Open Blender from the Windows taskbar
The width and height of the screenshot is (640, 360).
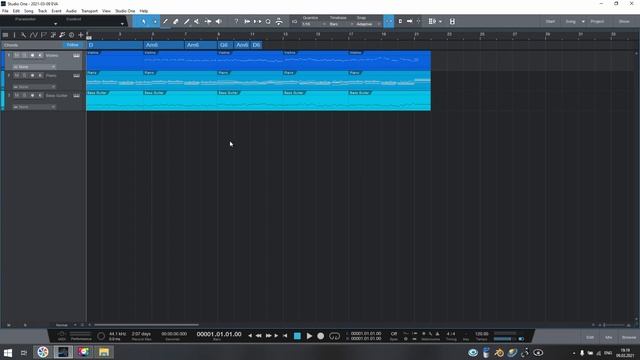click(499, 352)
